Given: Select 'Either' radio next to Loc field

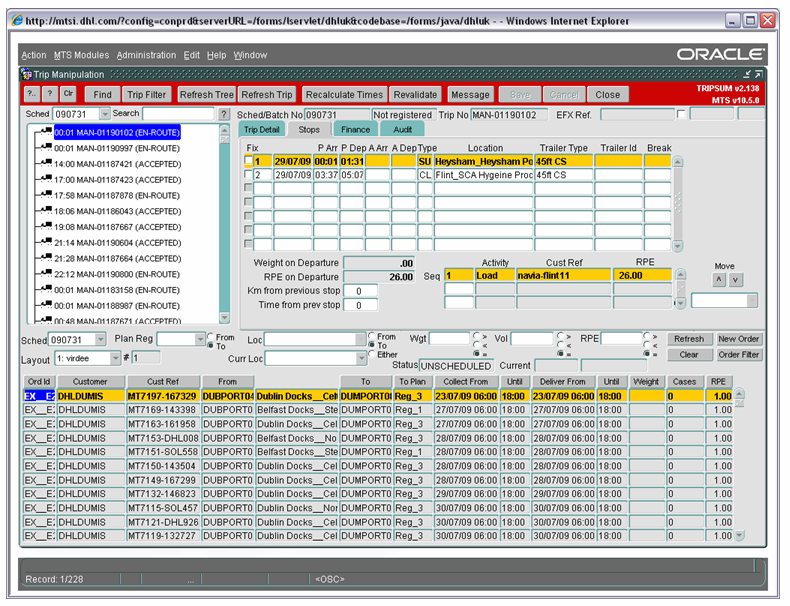Looking at the screenshot, I should point(372,354).
